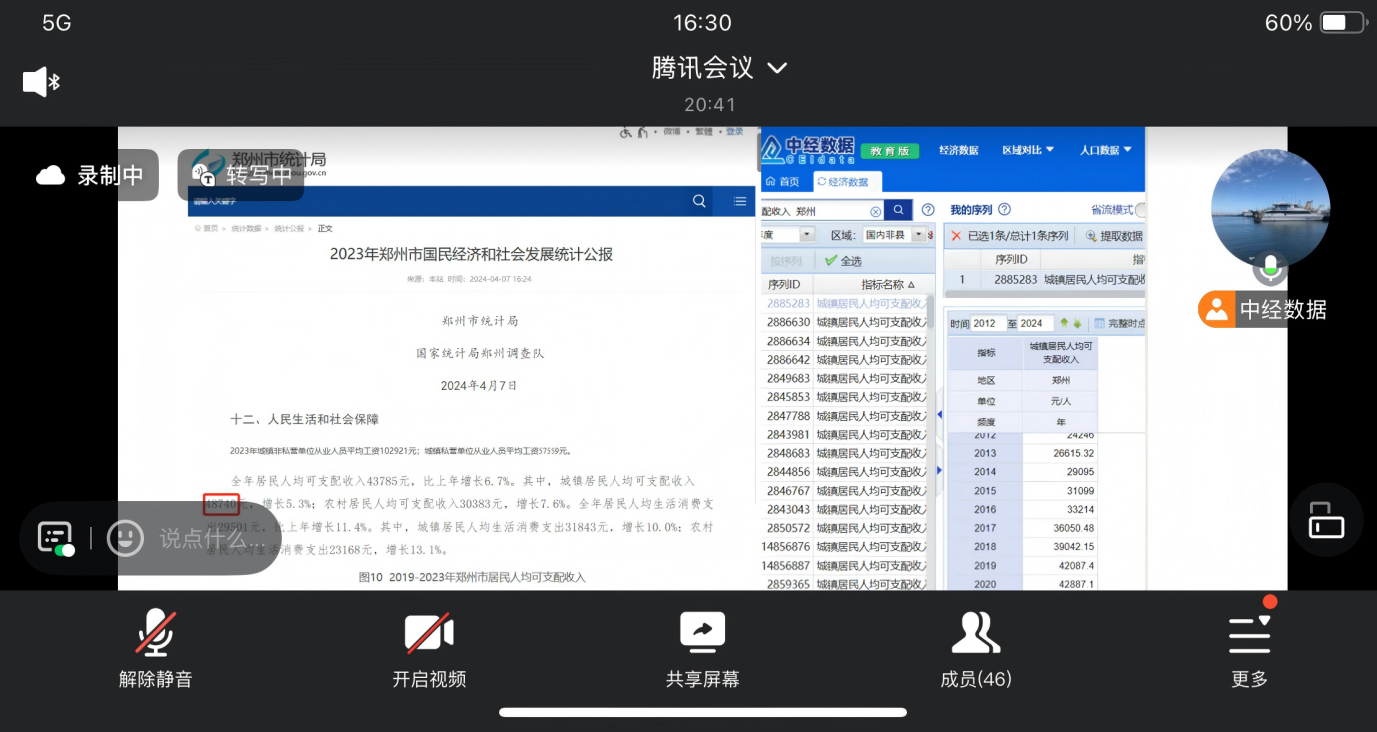Image resolution: width=1377 pixels, height=732 pixels.
Task: Tap the speaker audio output icon
Action: tap(41, 82)
